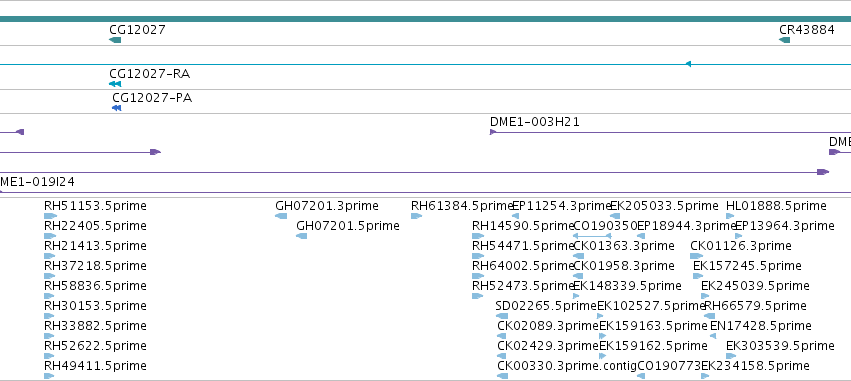
Task: Select the CO190350 EST feature glyph
Action: pyautogui.click(x=593, y=236)
